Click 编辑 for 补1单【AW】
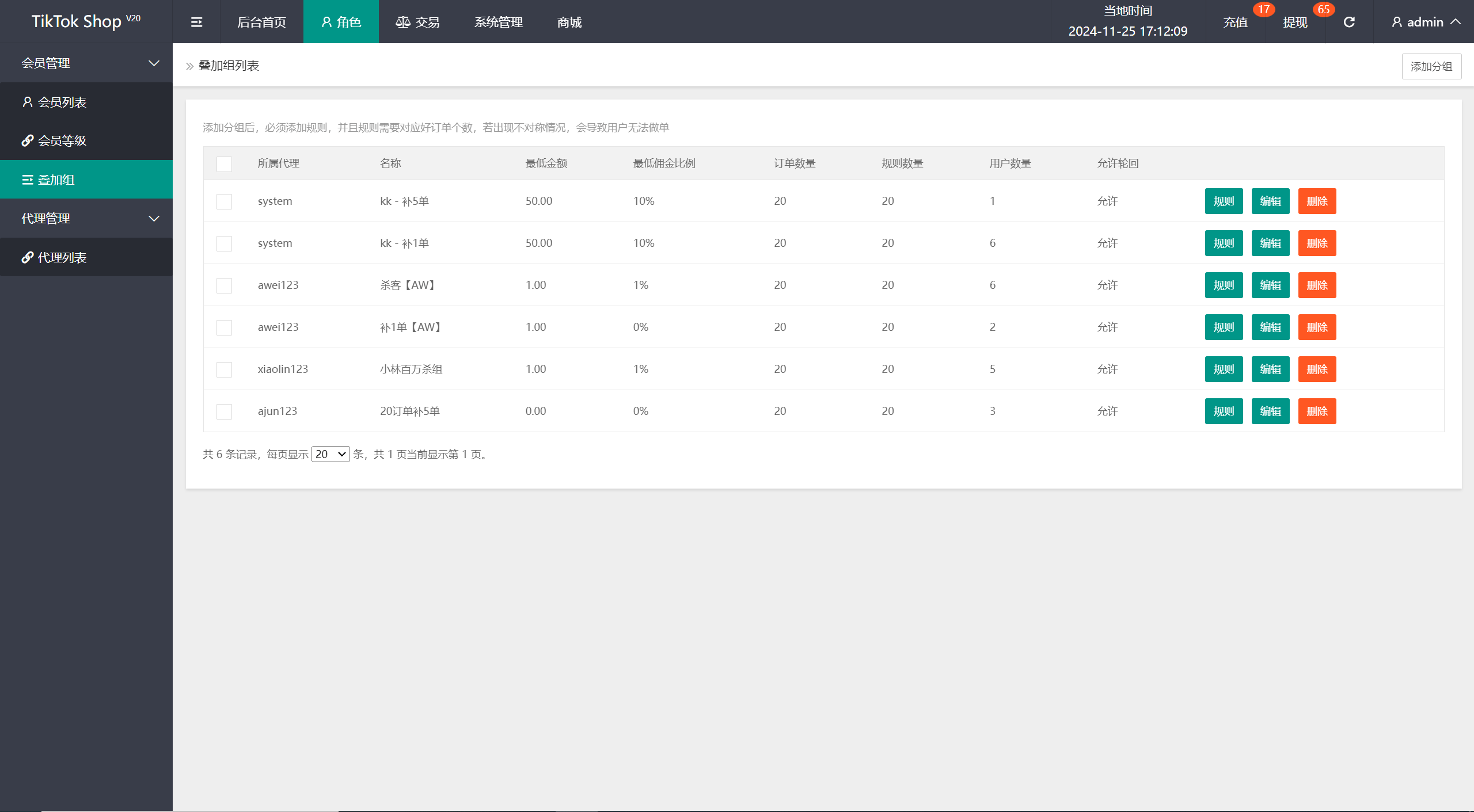1474x812 pixels. point(1270,327)
